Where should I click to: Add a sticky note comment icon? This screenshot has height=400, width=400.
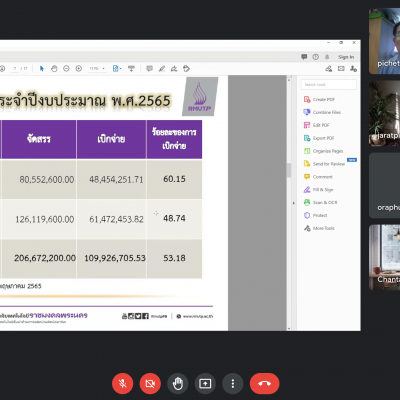pyautogui.click(x=149, y=69)
